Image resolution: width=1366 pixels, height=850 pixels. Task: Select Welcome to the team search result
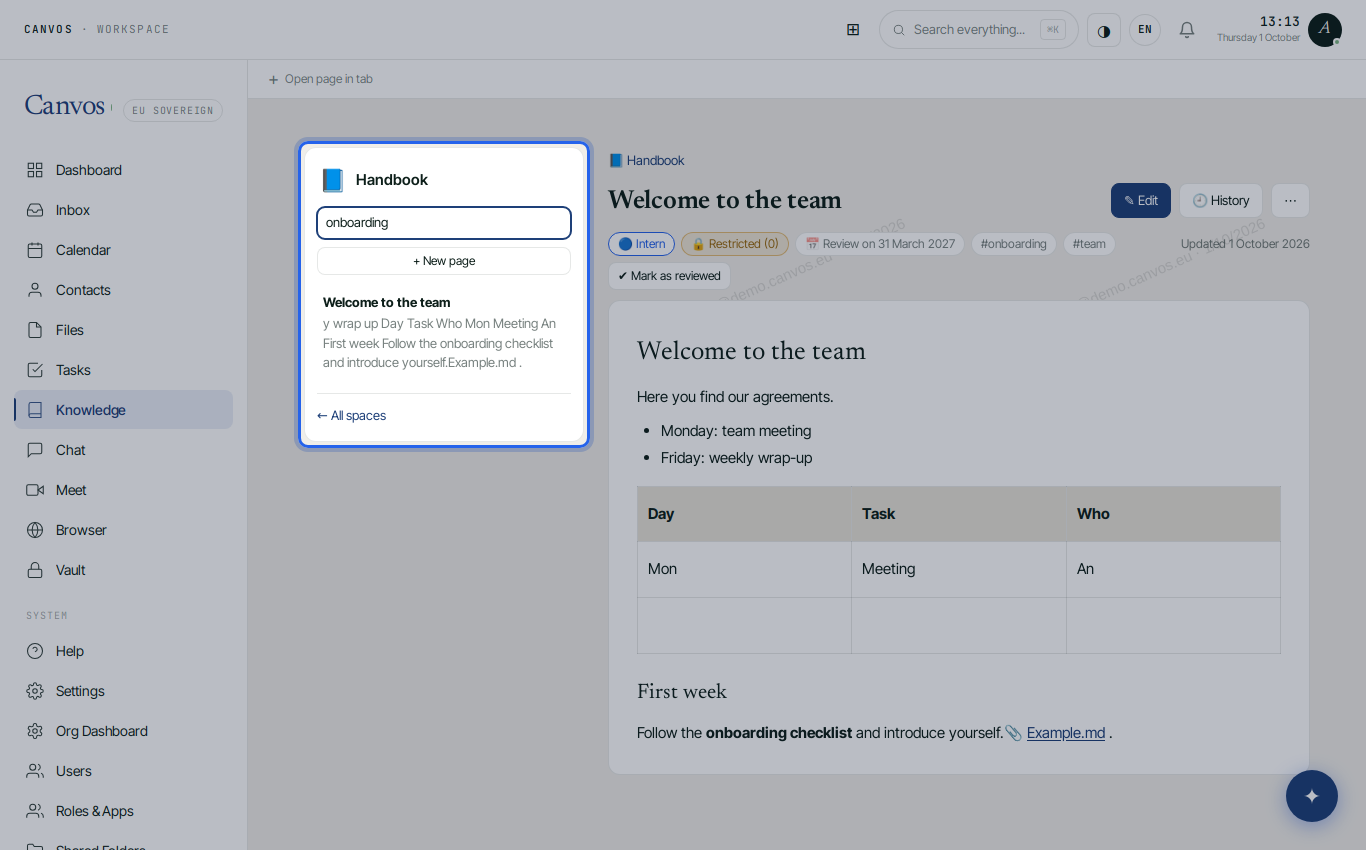coord(444,332)
